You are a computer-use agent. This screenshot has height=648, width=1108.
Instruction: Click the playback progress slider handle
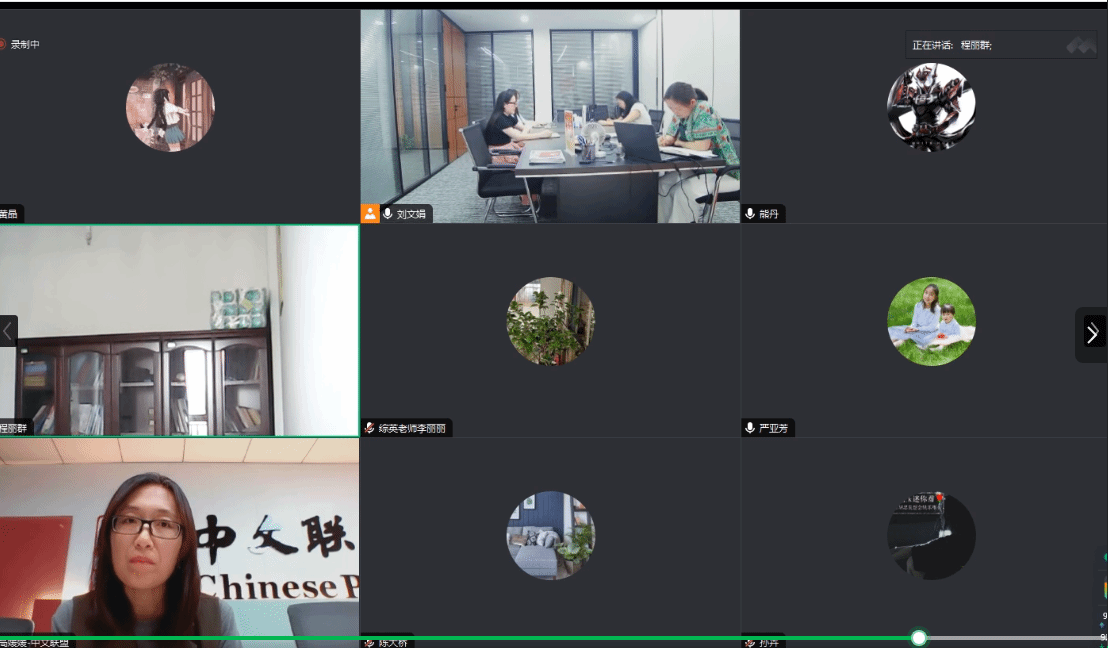coord(919,638)
